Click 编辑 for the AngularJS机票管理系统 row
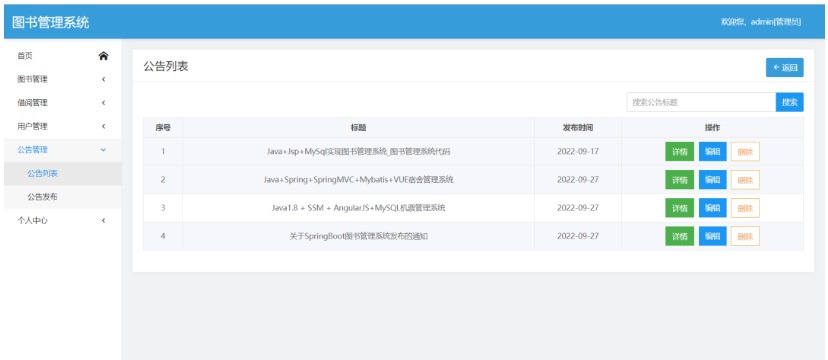 point(713,208)
